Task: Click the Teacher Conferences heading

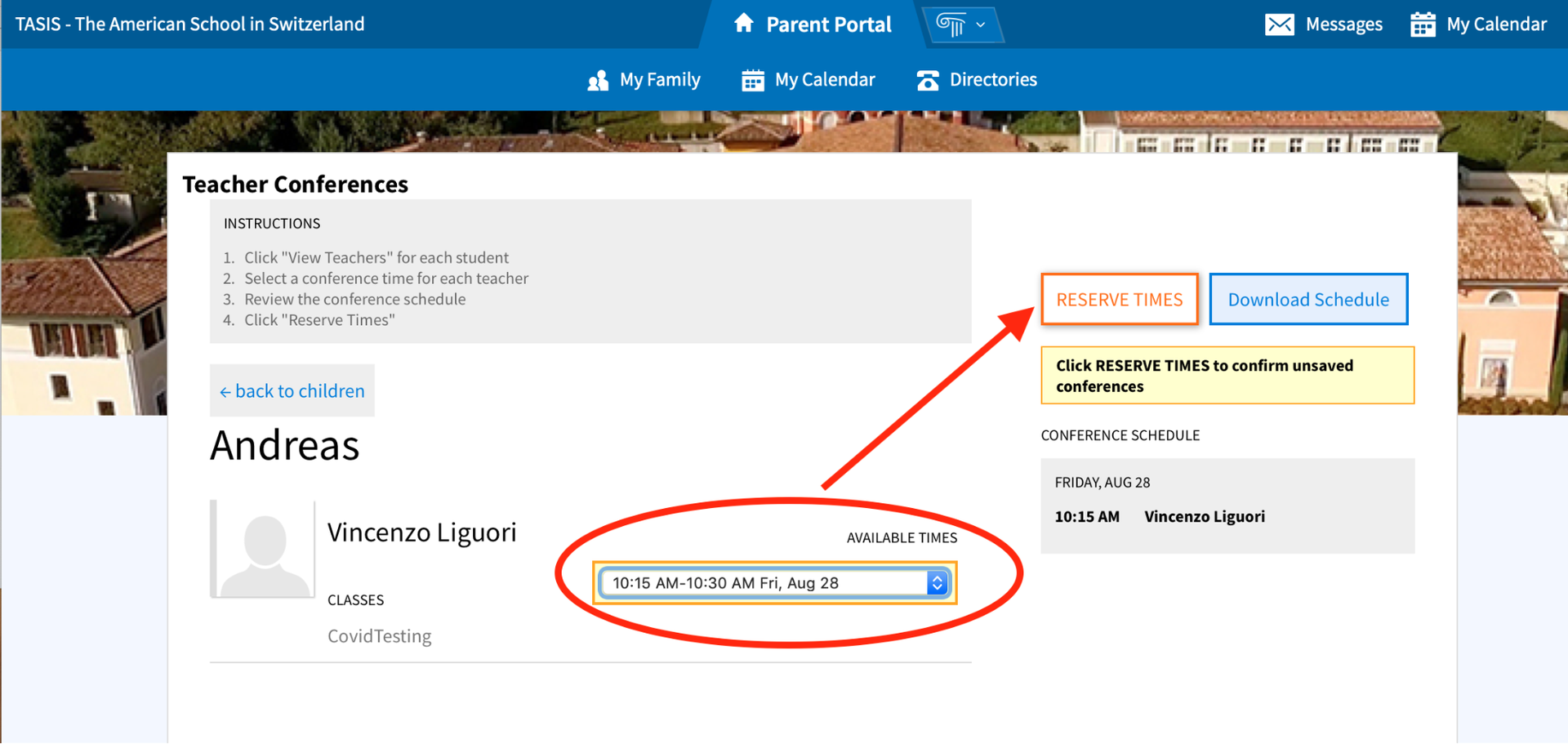Action: 295,185
